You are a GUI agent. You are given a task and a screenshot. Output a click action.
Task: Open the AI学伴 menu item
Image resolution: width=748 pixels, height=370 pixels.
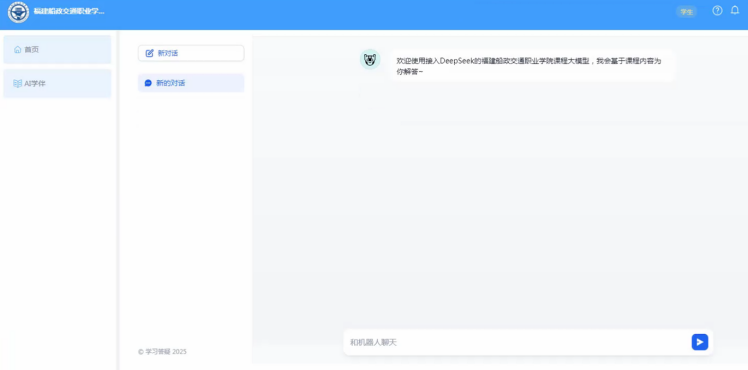[57, 83]
